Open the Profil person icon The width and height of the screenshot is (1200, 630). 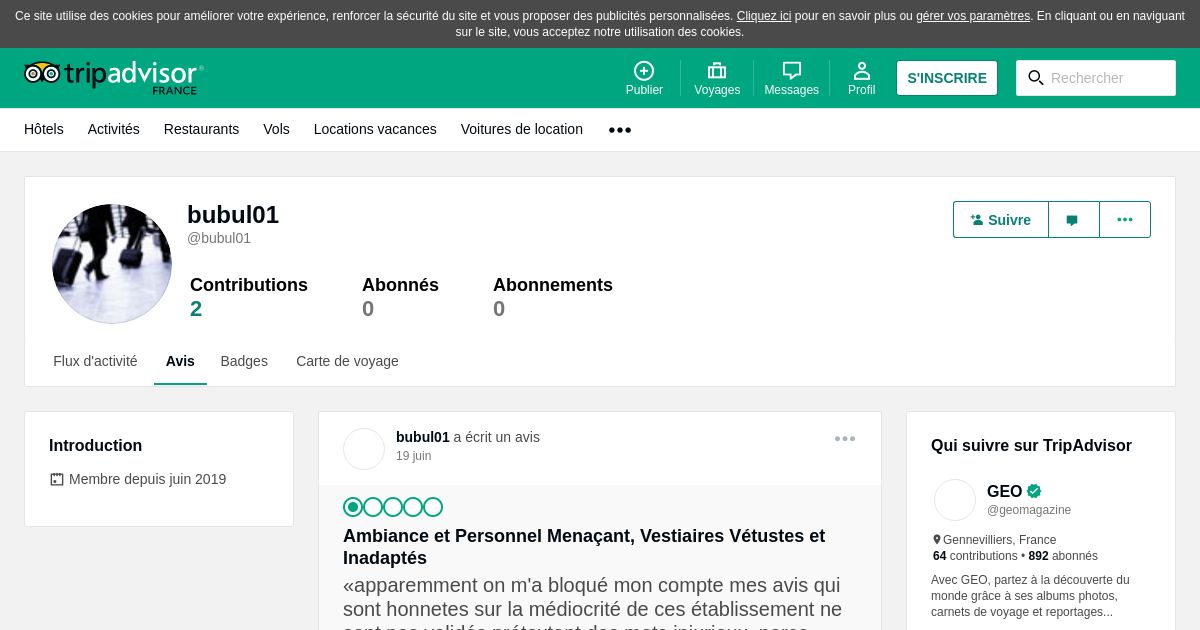(862, 71)
